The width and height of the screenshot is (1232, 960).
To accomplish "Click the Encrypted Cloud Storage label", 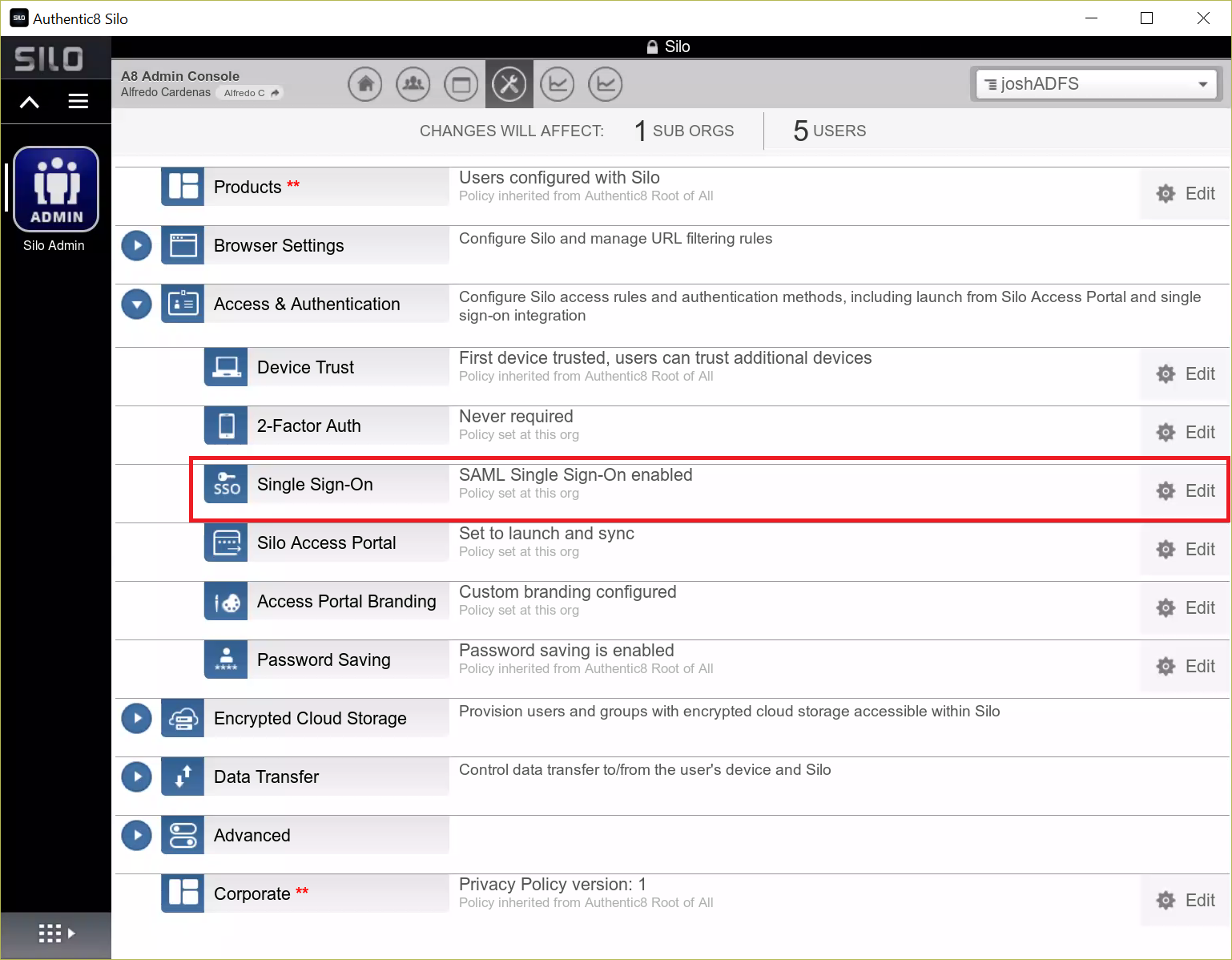I will point(310,719).
